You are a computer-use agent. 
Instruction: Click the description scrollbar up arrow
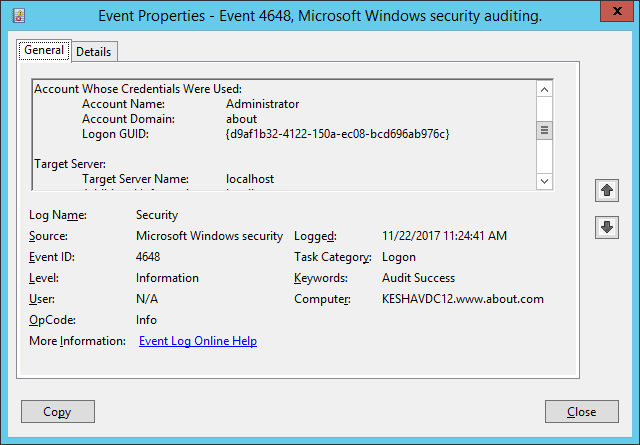point(544,89)
